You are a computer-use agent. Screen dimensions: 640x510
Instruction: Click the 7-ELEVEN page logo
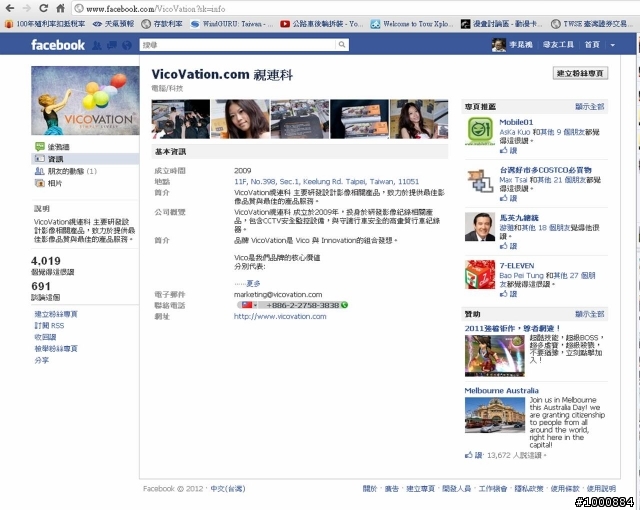coord(480,274)
